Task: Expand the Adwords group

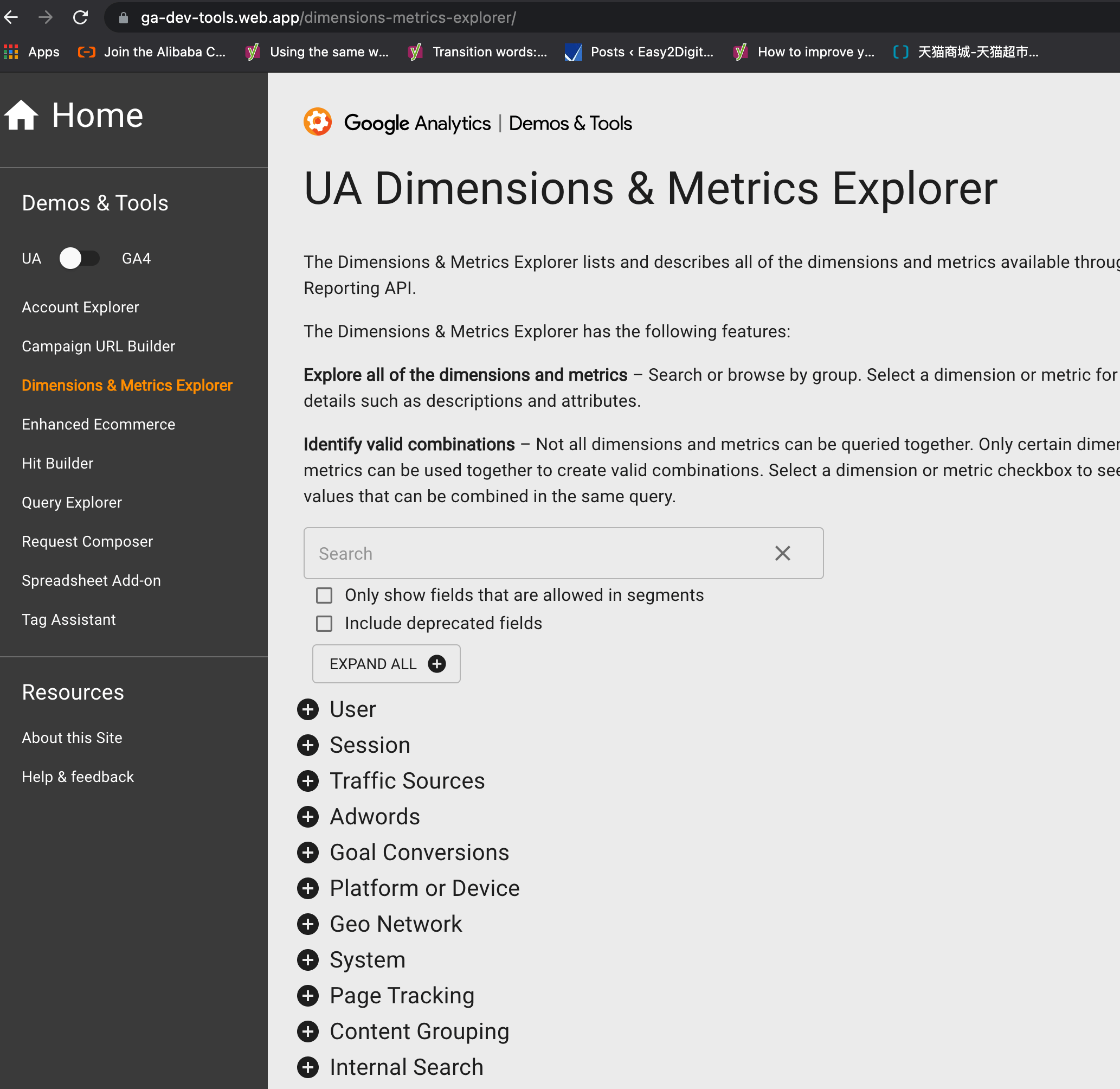Action: click(308, 817)
